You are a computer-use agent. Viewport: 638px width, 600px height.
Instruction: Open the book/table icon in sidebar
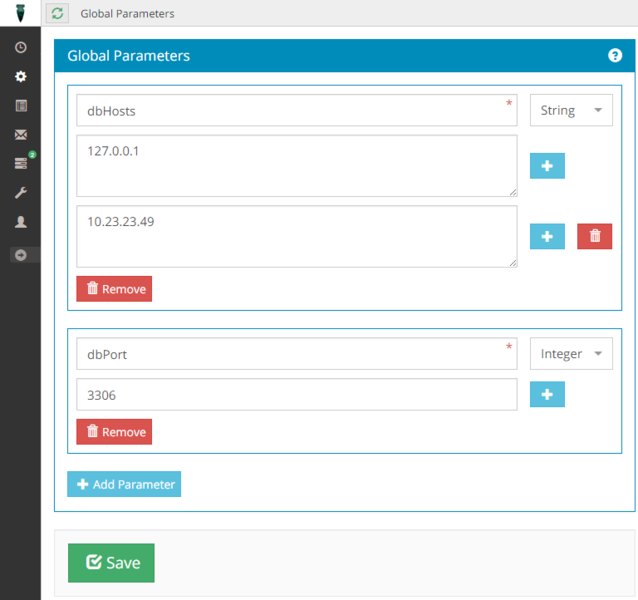click(x=21, y=106)
